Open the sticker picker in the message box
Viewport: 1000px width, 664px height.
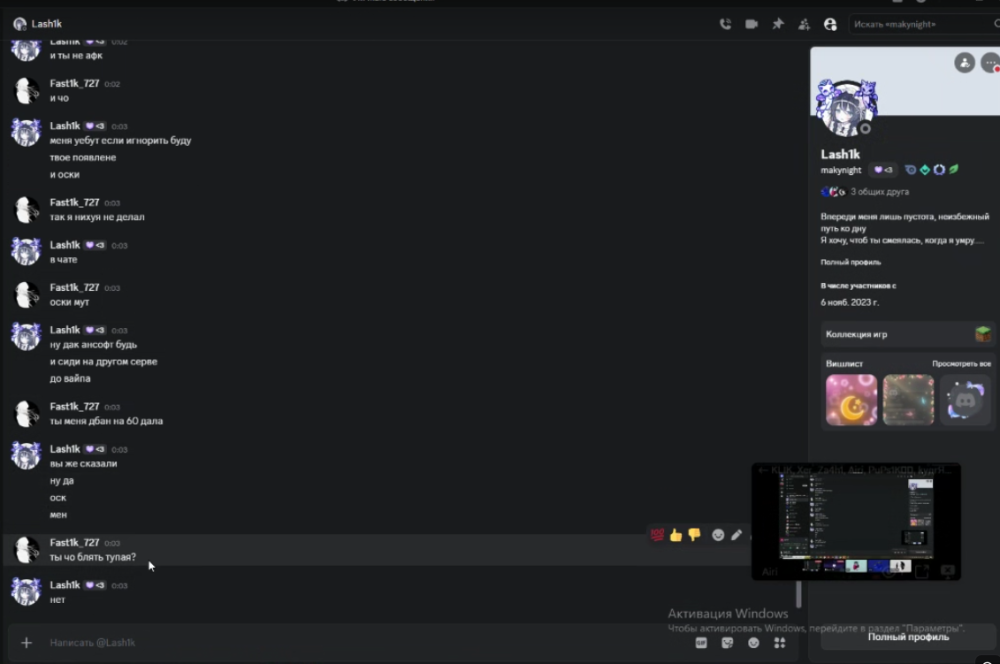(x=727, y=643)
